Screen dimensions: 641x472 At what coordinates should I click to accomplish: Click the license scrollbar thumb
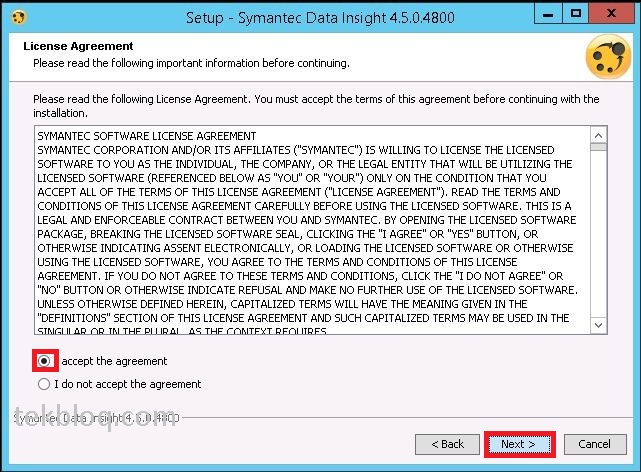pyautogui.click(x=599, y=147)
